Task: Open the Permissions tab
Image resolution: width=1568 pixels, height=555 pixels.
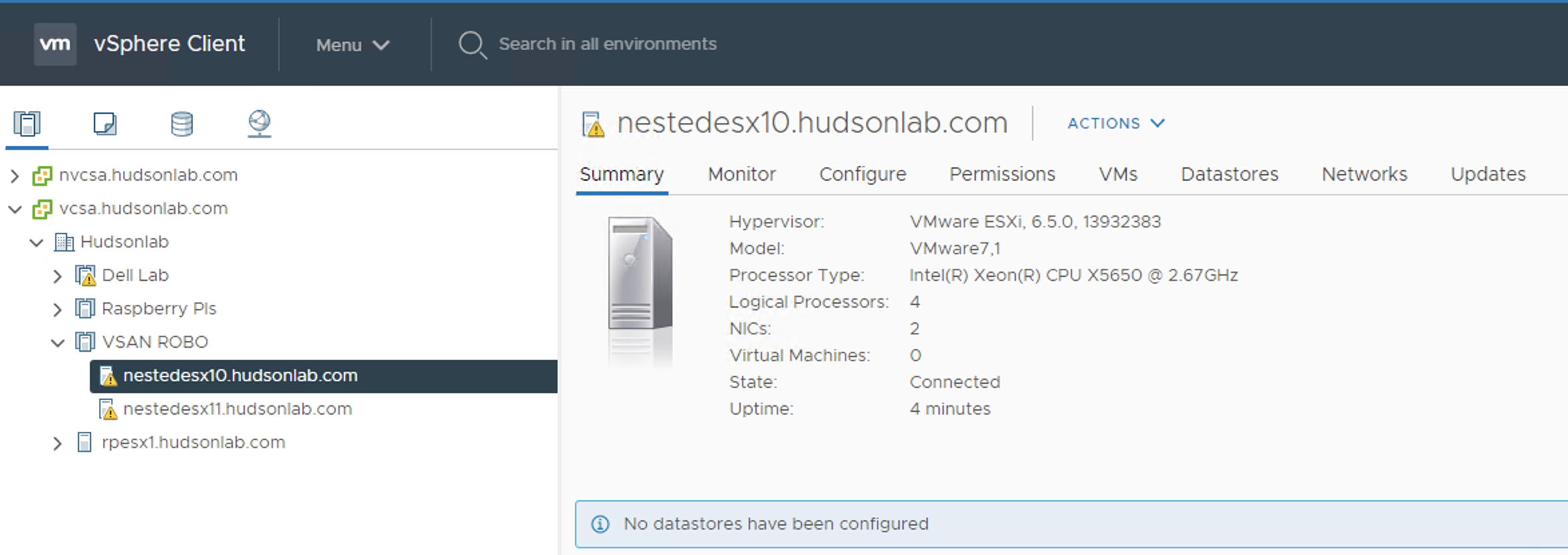Action: coord(1002,175)
